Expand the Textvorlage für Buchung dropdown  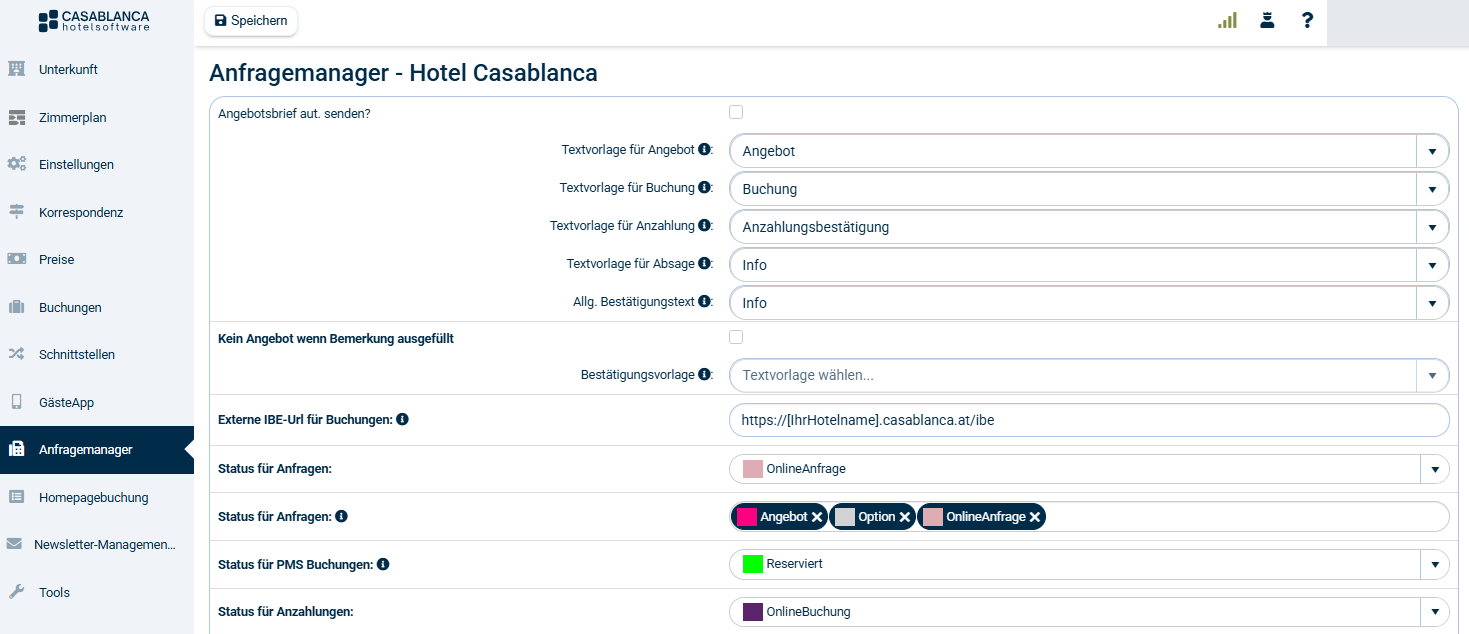pyautogui.click(x=1432, y=189)
